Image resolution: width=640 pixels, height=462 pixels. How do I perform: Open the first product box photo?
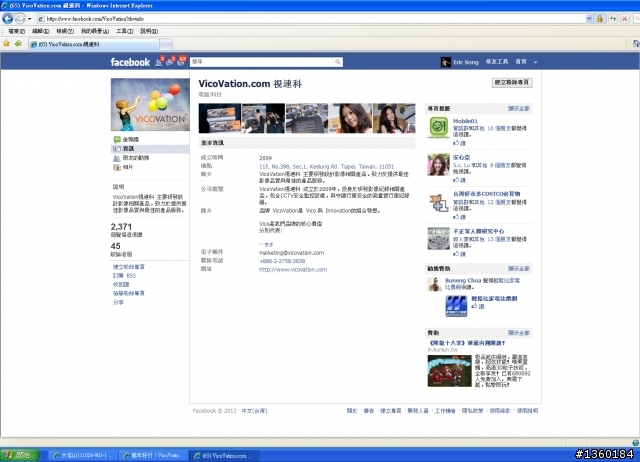click(220, 118)
